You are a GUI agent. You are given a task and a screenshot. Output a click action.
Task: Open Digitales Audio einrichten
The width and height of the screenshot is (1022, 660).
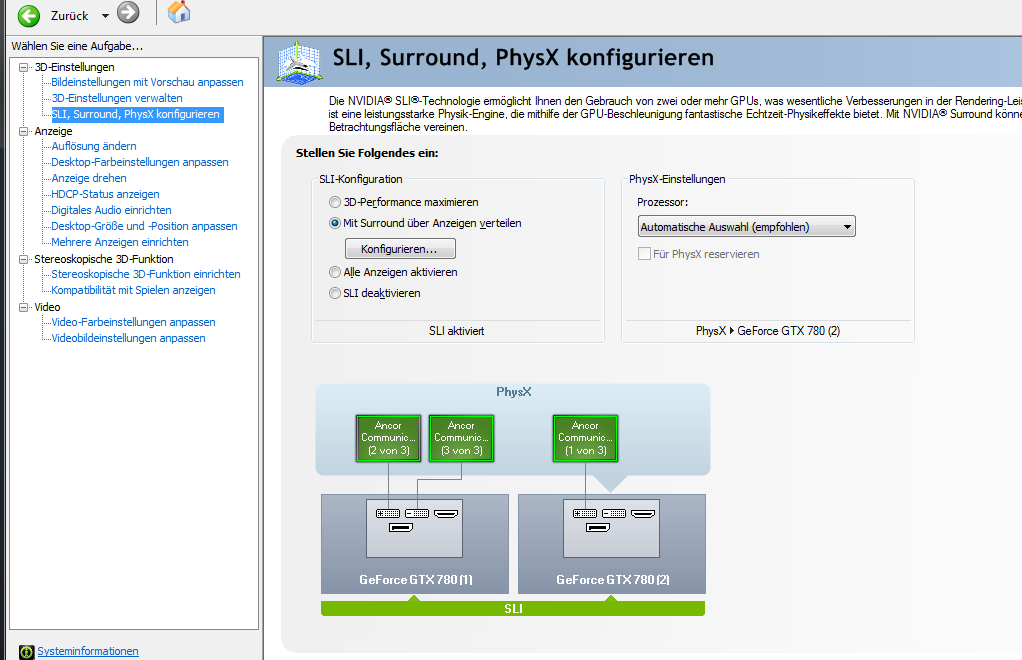click(111, 210)
